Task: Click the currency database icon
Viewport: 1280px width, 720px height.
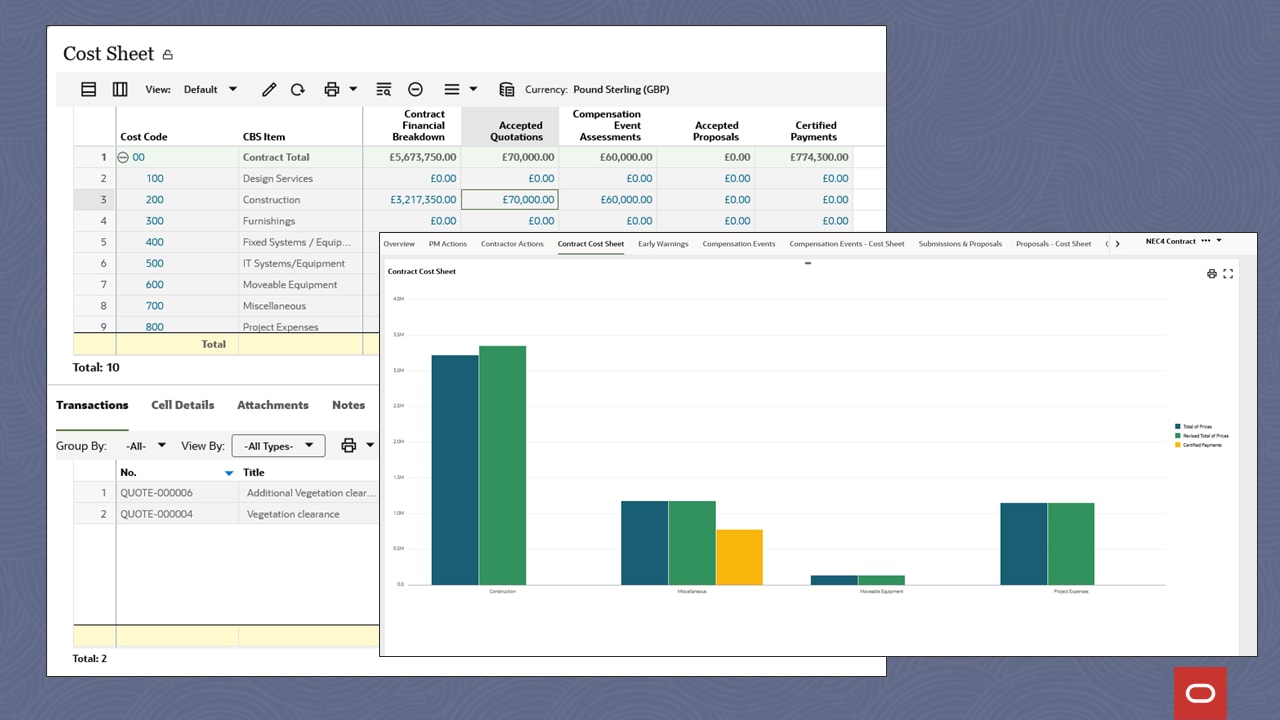Action: tap(507, 89)
